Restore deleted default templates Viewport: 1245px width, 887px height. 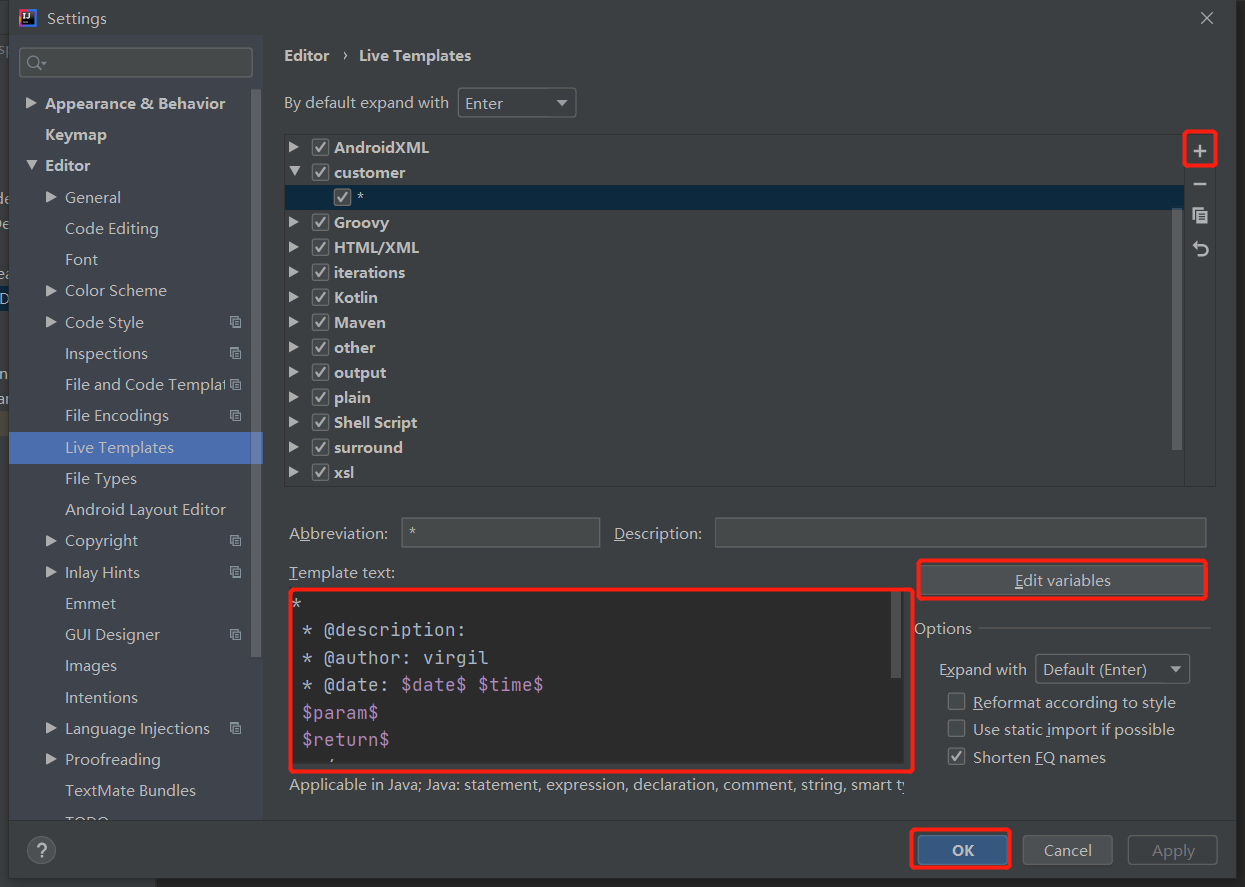coord(1199,248)
